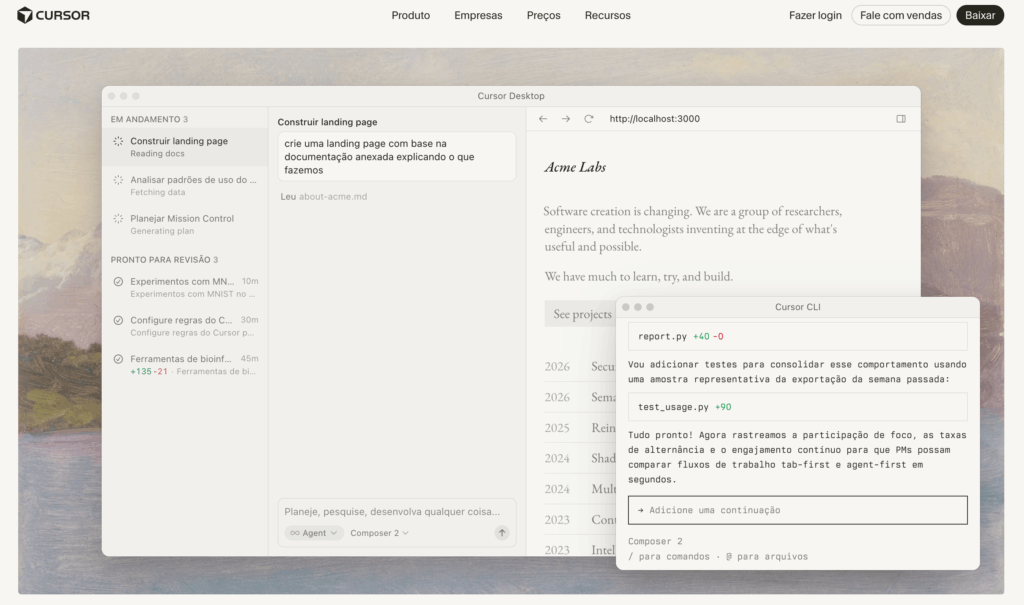Click the EM ANDAMENTO 3 section header

(x=149, y=119)
